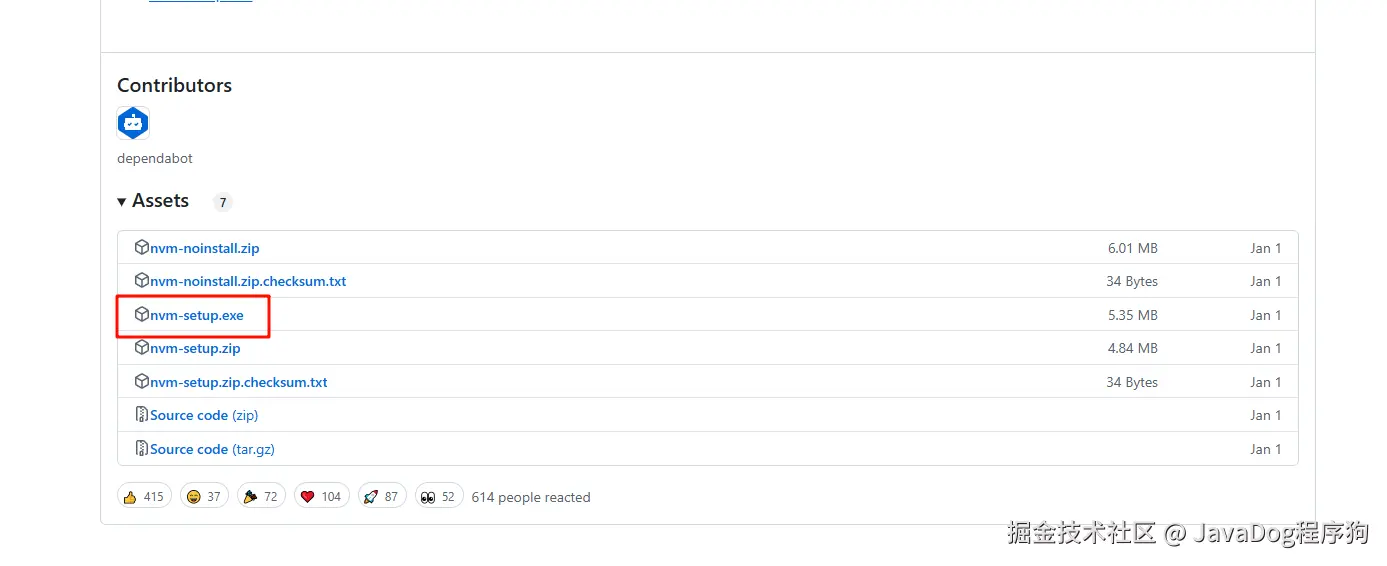
Task: Download Source code (tar.gz) archive
Action: pos(212,449)
